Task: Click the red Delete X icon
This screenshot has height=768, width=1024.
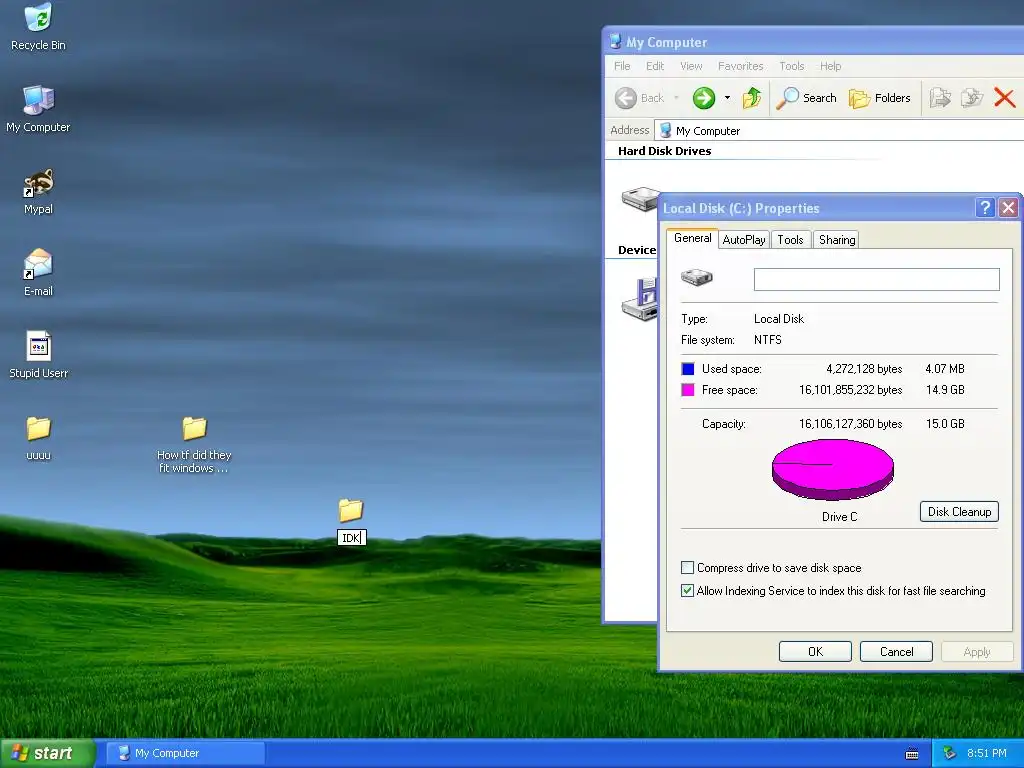Action: pyautogui.click(x=1004, y=98)
